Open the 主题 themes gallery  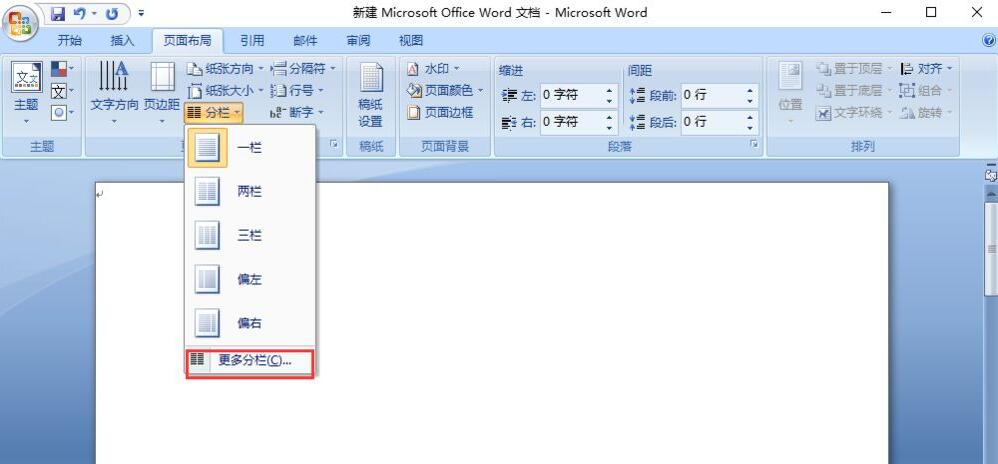(x=27, y=92)
